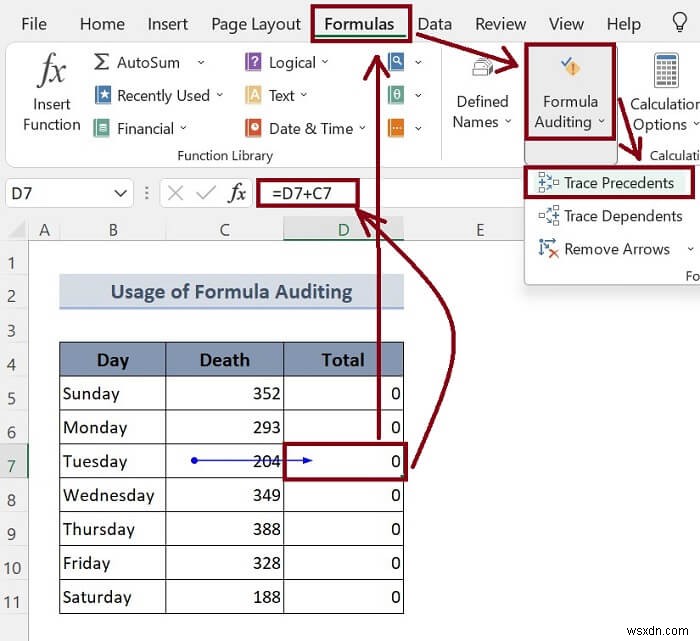Expand the Recently Used dropdown arrow

pyautogui.click(x=220, y=95)
